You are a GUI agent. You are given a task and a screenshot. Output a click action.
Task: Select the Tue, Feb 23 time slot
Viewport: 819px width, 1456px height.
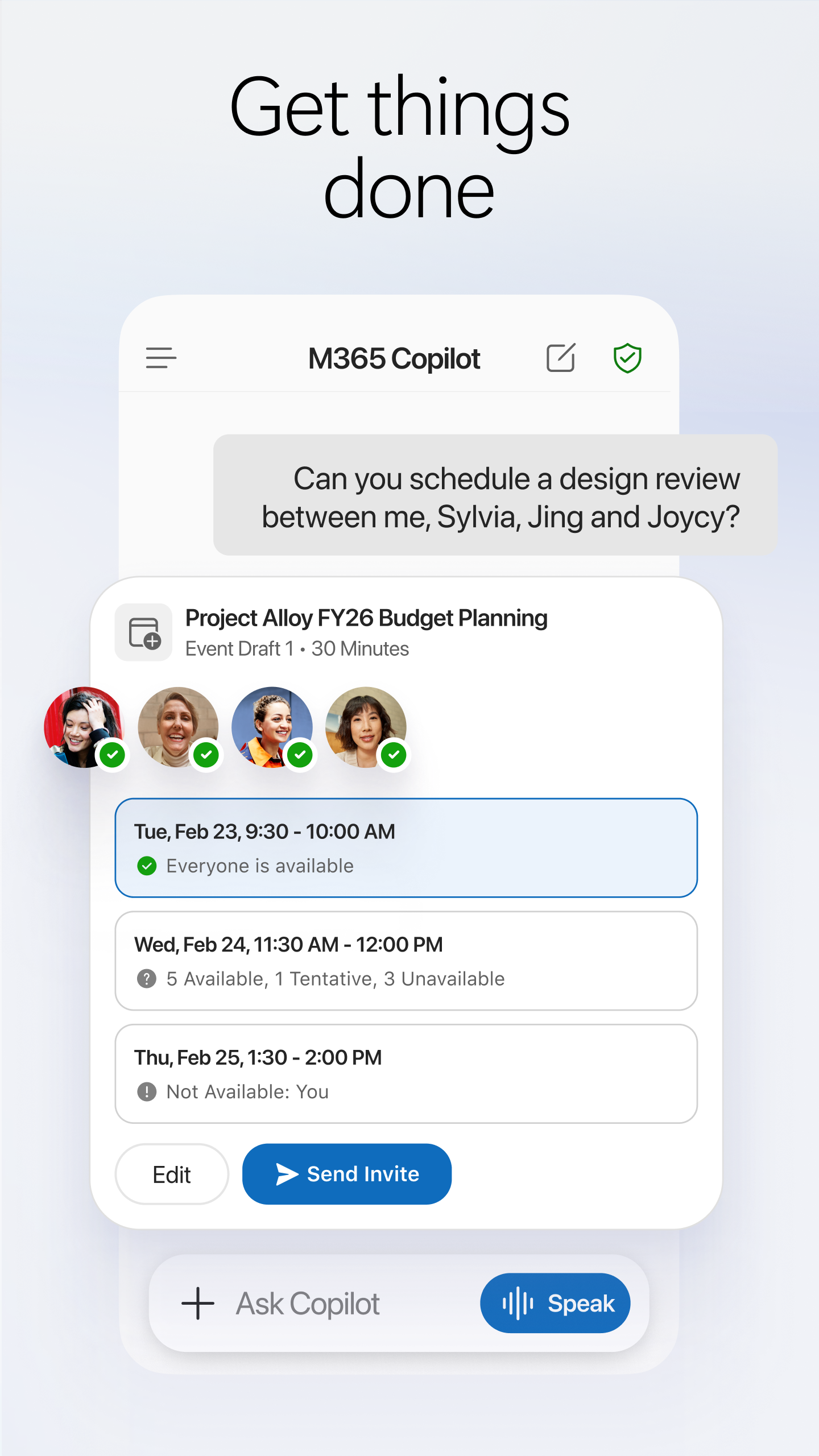click(406, 848)
